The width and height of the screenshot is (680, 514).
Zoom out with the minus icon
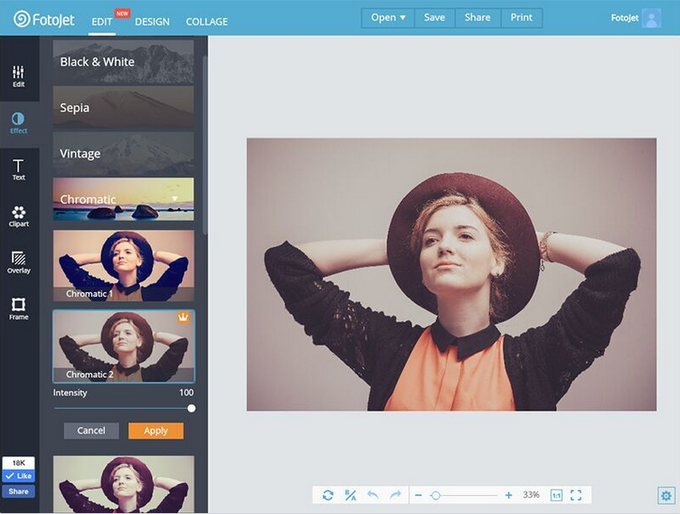point(418,495)
